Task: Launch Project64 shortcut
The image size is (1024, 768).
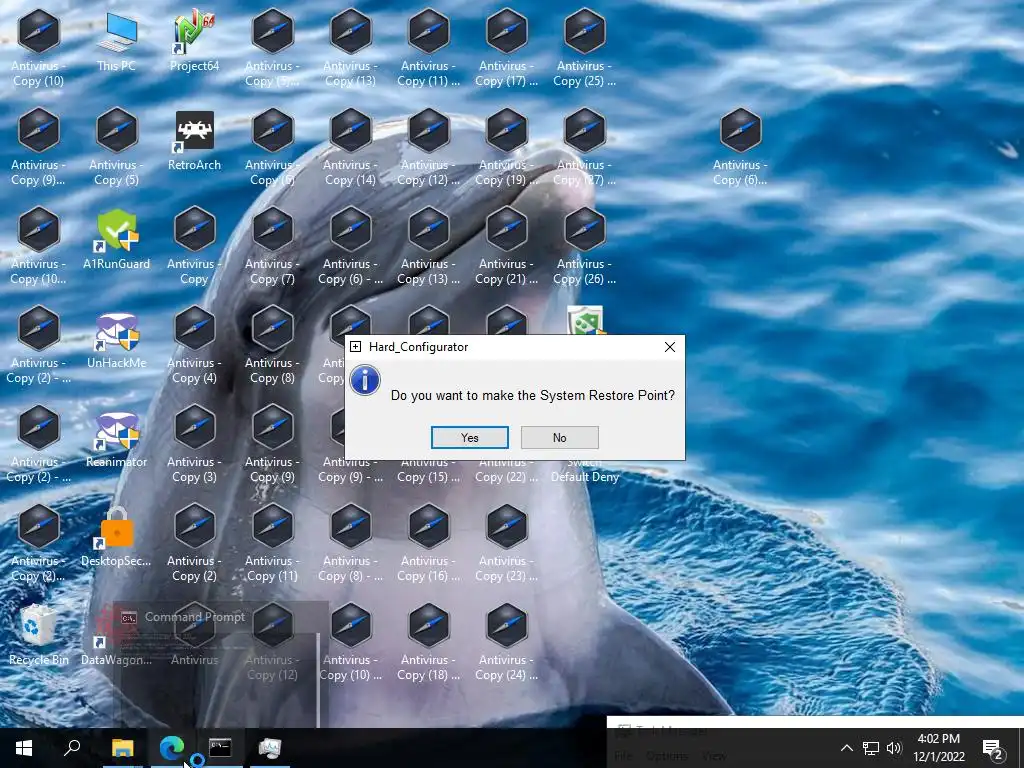Action: (194, 43)
